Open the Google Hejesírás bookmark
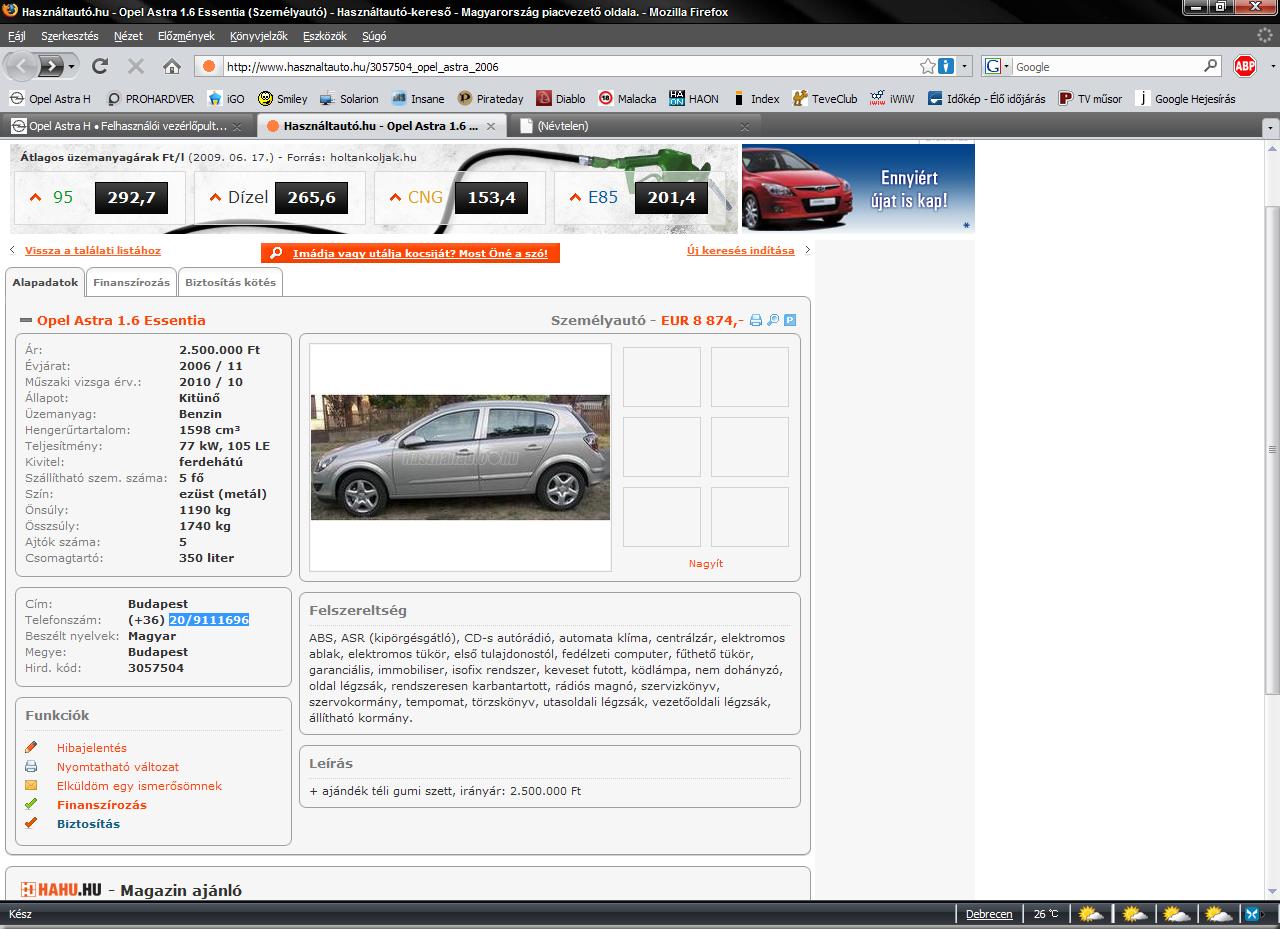1280x929 pixels. click(1186, 99)
